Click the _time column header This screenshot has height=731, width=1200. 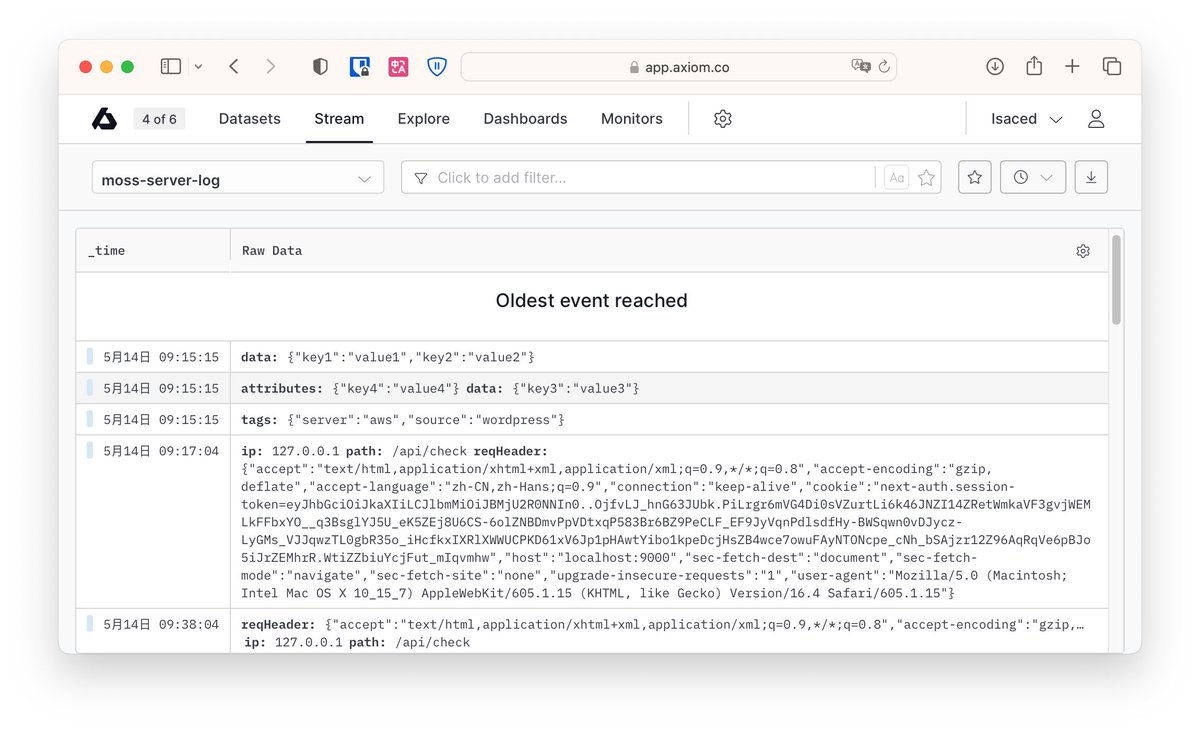click(153, 251)
